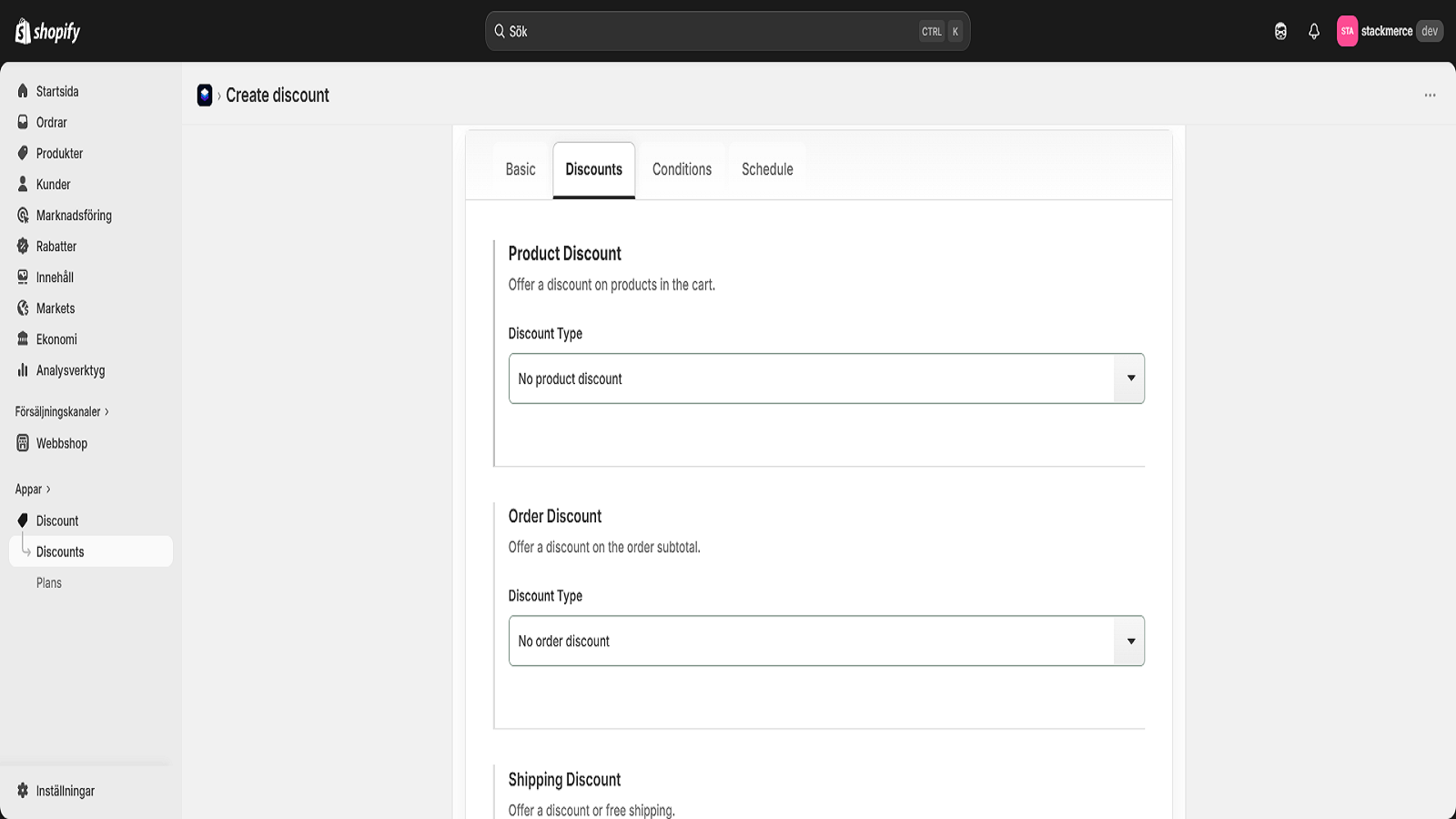
Task: Open the Webbshop sales channel
Action: click(x=62, y=443)
